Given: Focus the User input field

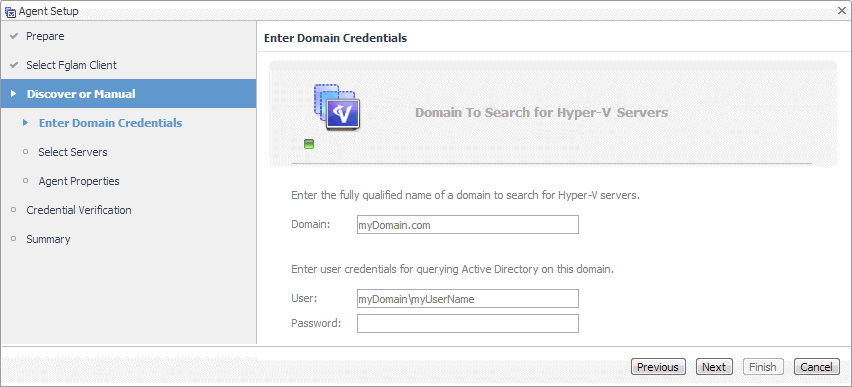Looking at the screenshot, I should coord(468,298).
